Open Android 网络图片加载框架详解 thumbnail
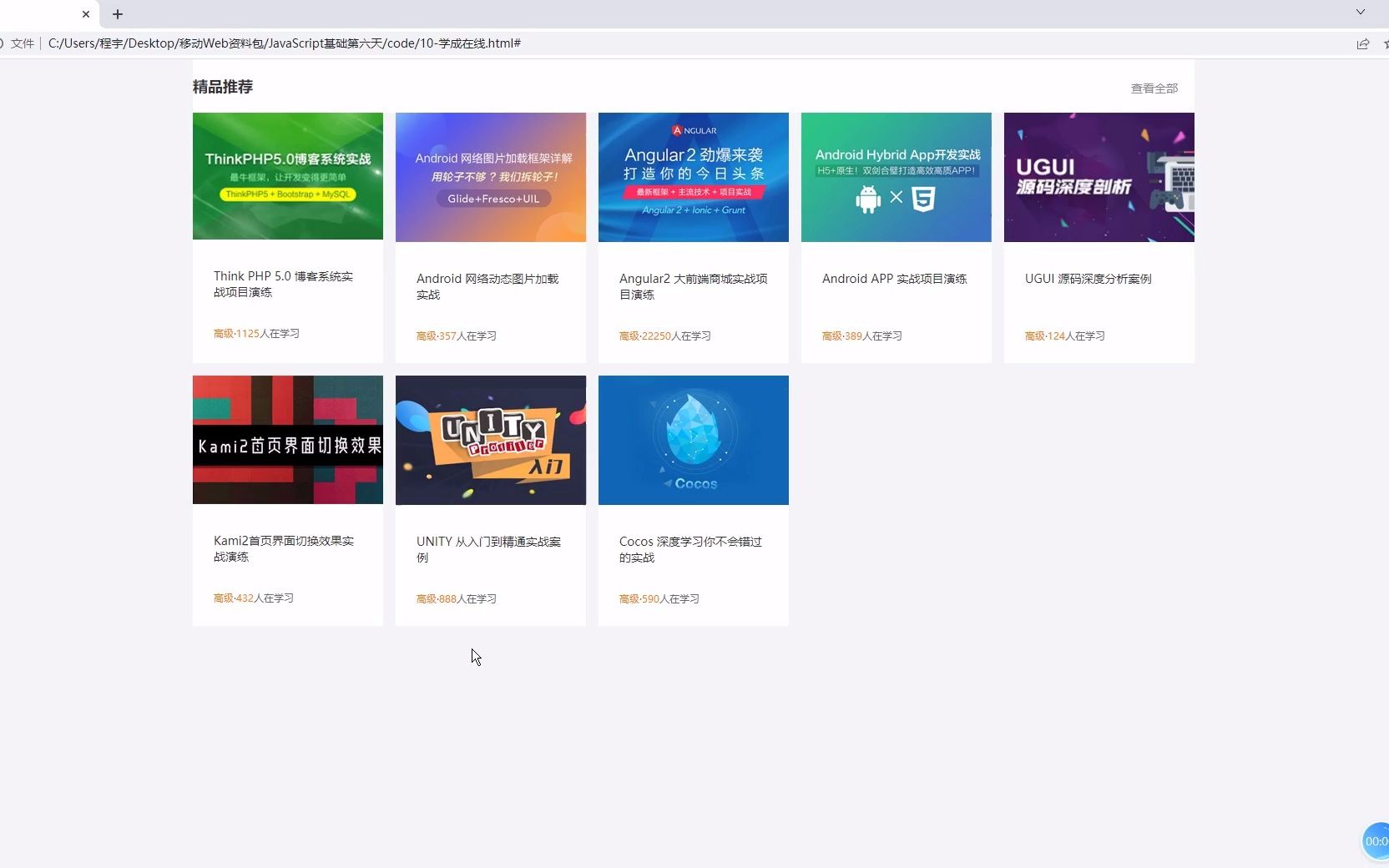1389x868 pixels. [x=491, y=177]
